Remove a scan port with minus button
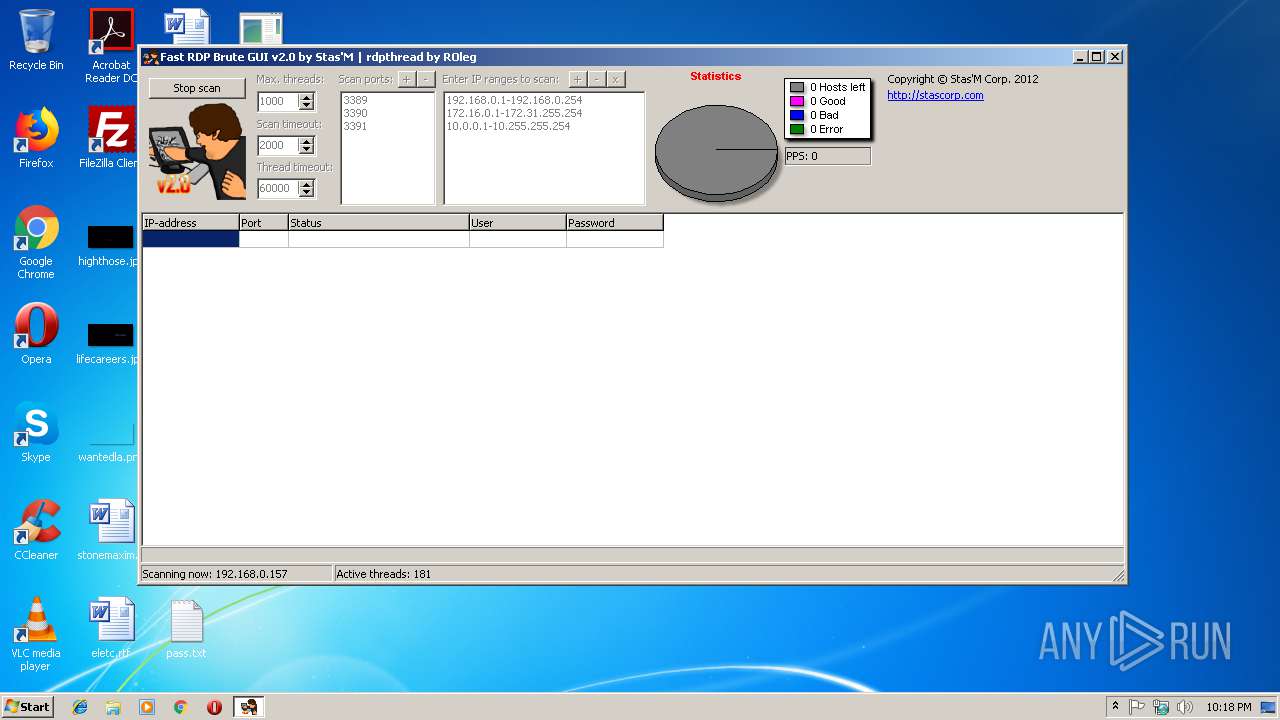The image size is (1280, 720). tap(426, 79)
